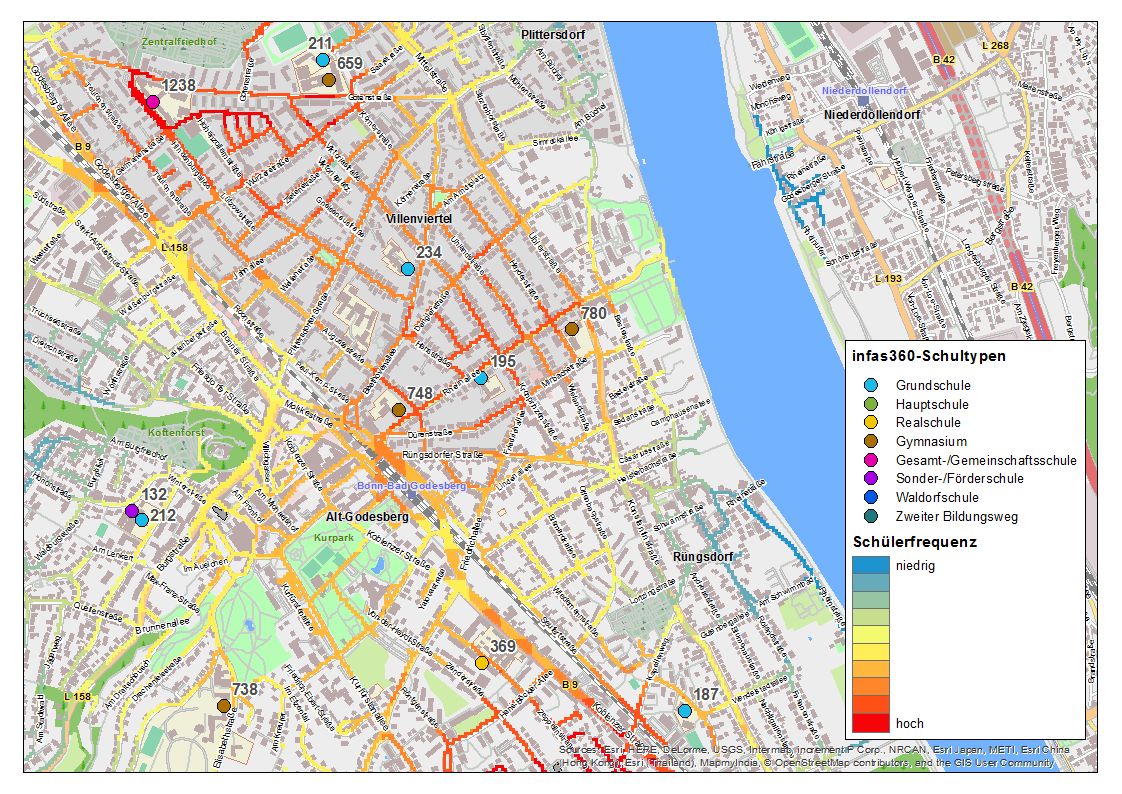The width and height of the screenshot is (1122, 794).
Task: Click the red 'hoch' frequency swatch
Action: 869,723
